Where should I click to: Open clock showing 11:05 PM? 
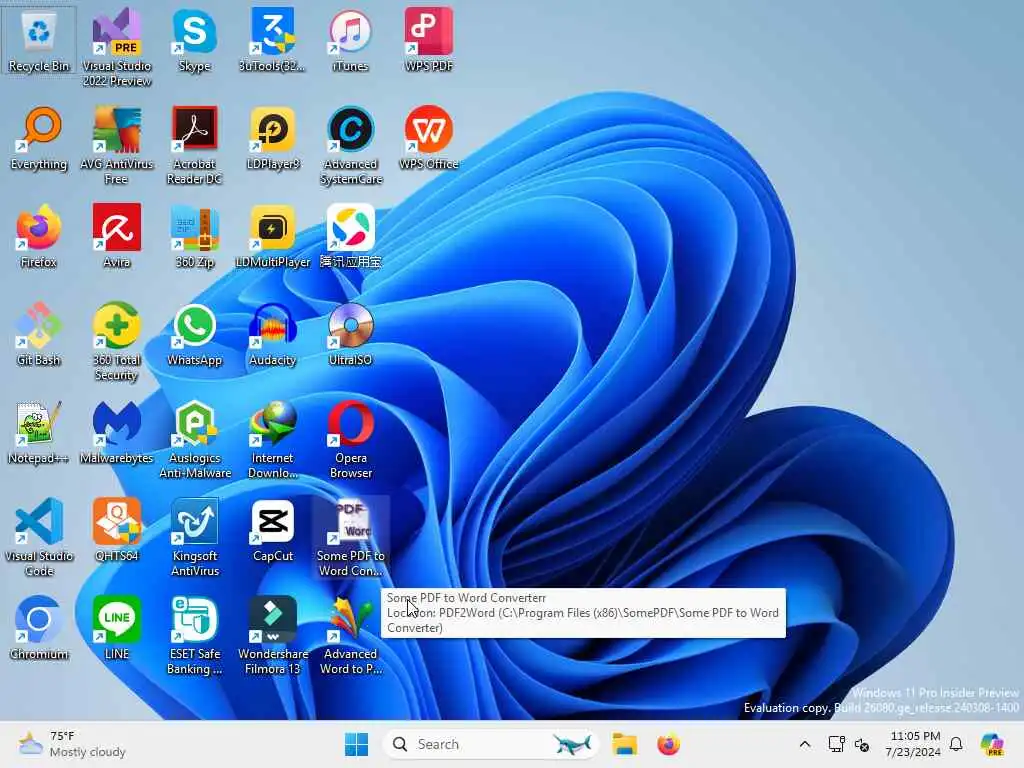913,744
